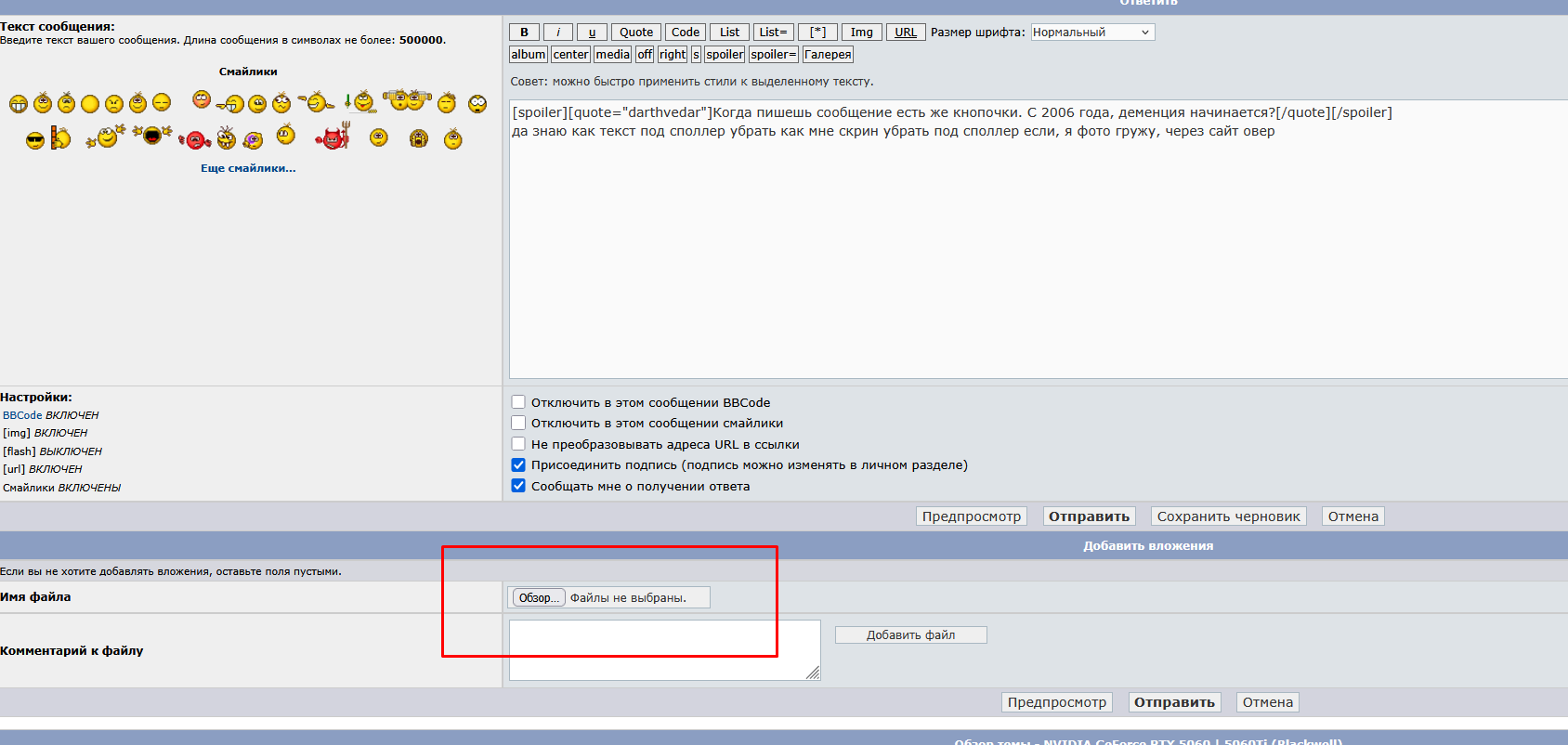Insert off-topic 'off' tag

[x=645, y=55]
